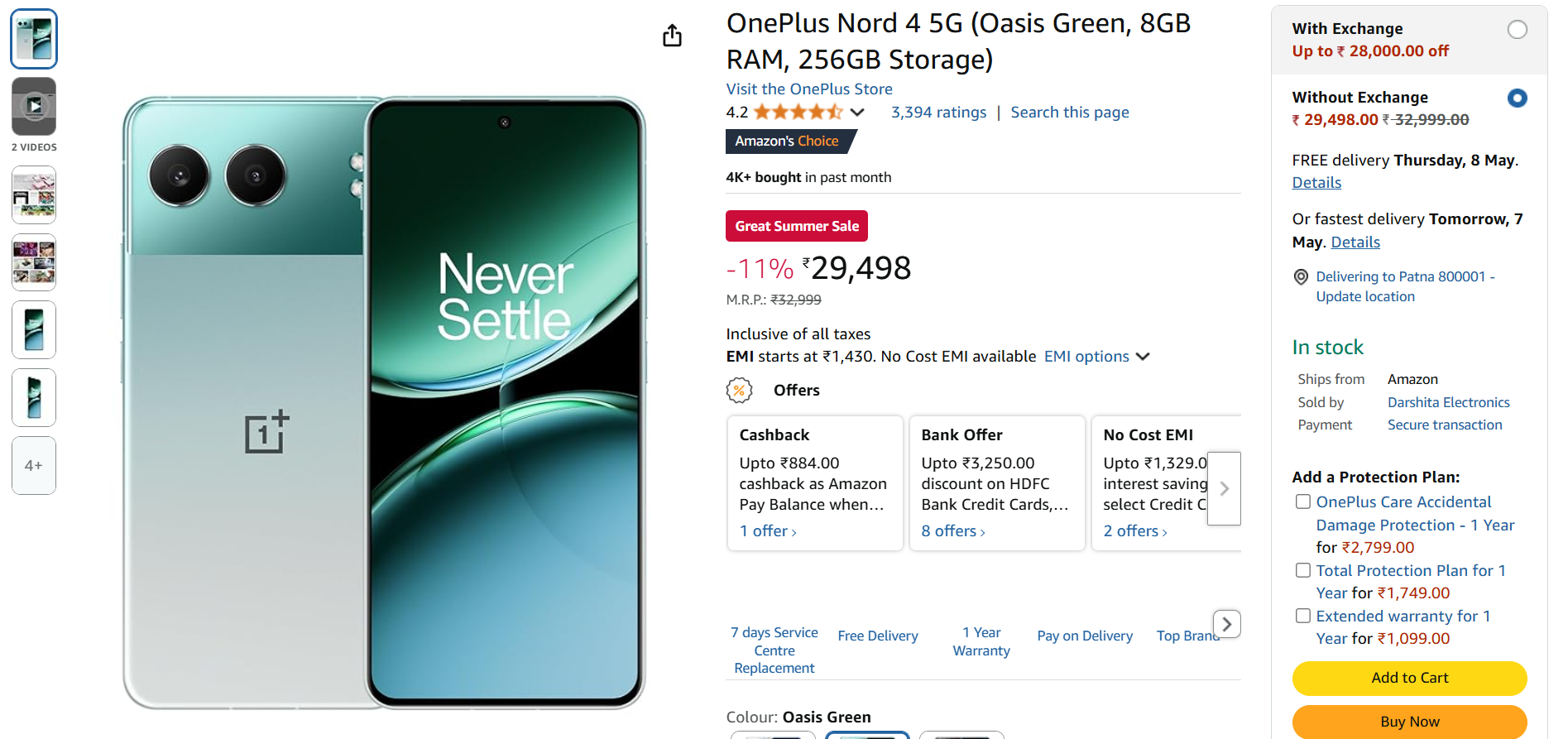Click the Offers percent badge icon

click(x=739, y=390)
